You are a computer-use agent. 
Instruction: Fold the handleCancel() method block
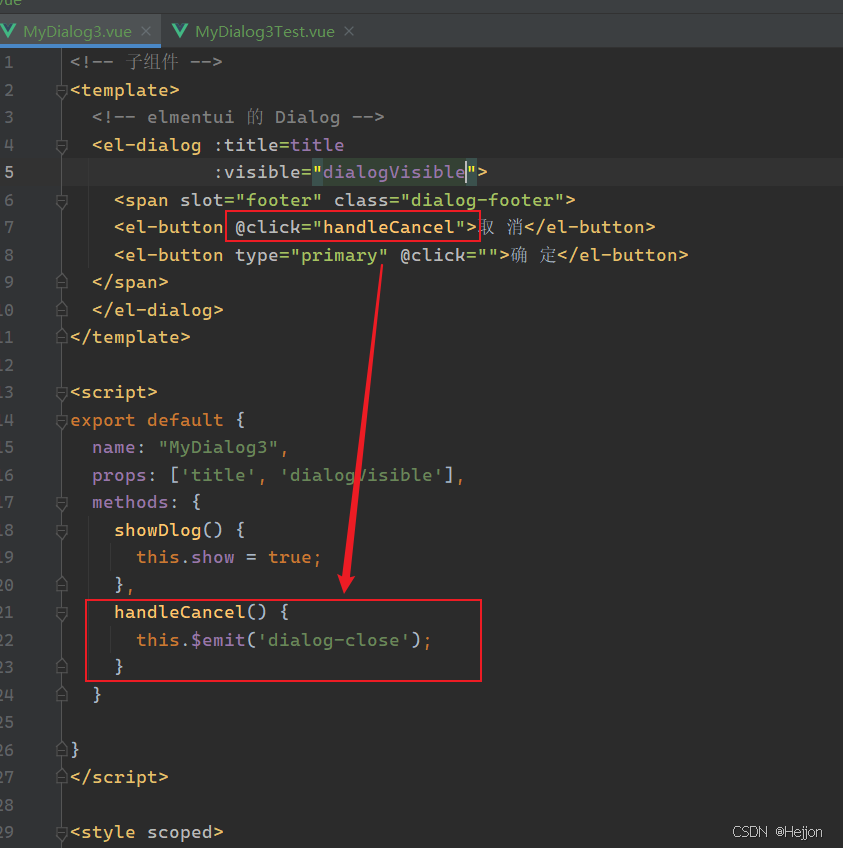62,613
